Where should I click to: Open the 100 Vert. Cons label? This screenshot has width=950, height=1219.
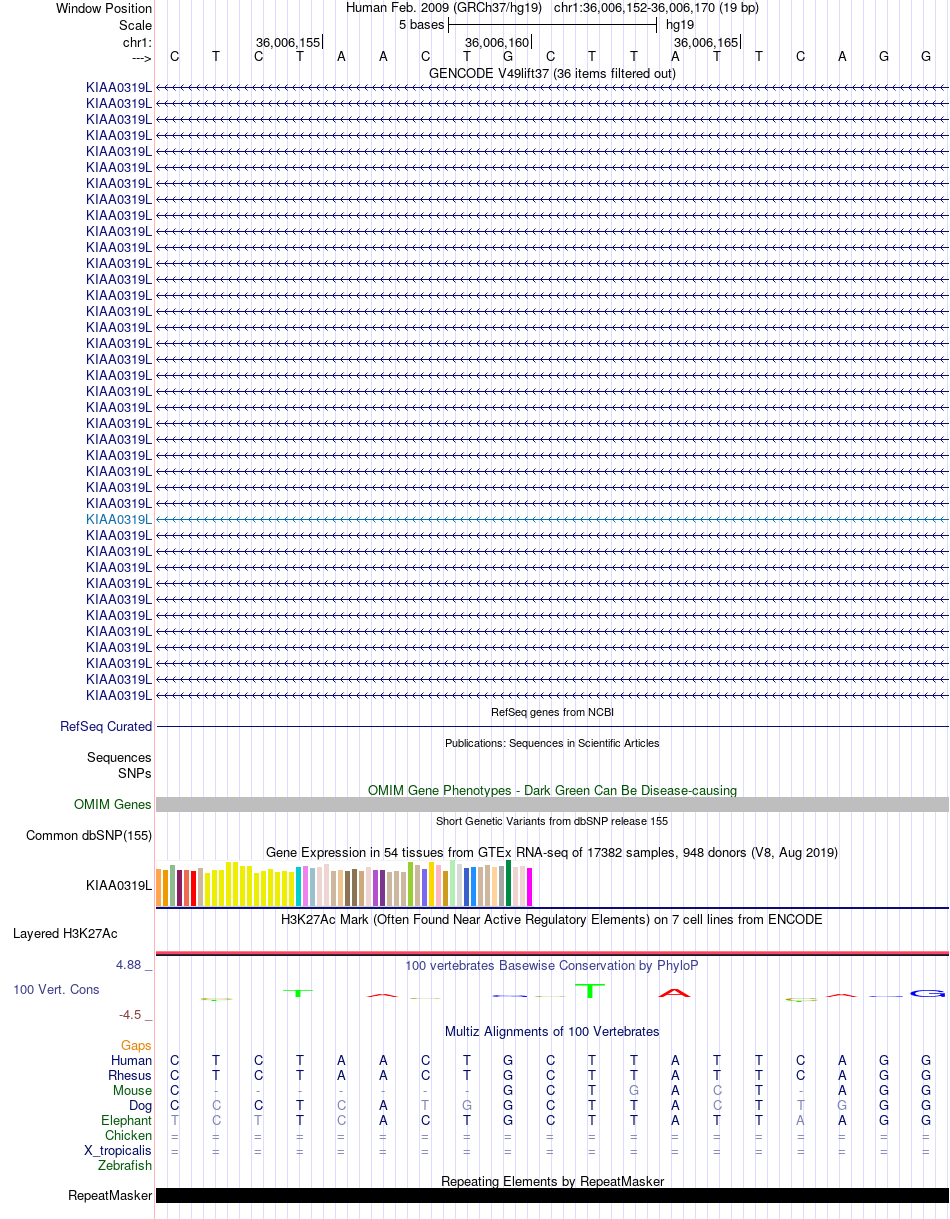tap(56, 989)
